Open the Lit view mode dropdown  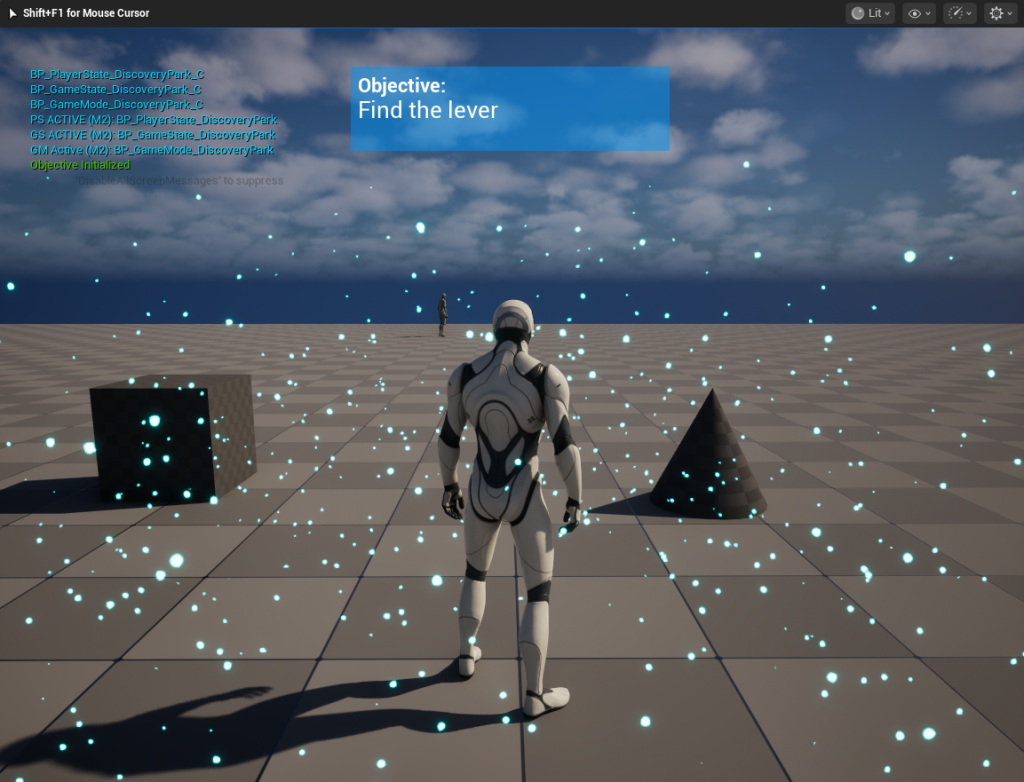tap(870, 13)
